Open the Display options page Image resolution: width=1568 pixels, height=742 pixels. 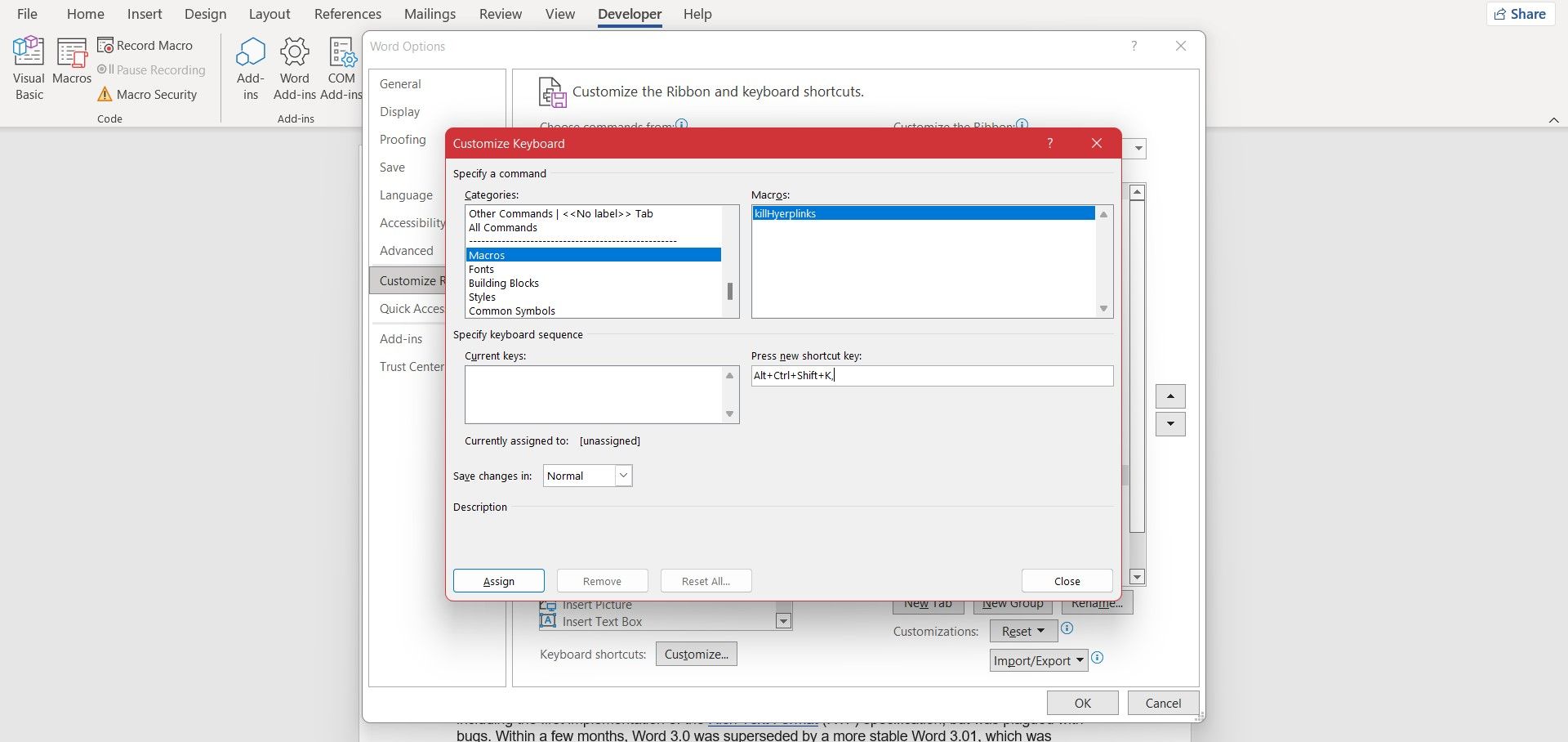(399, 112)
